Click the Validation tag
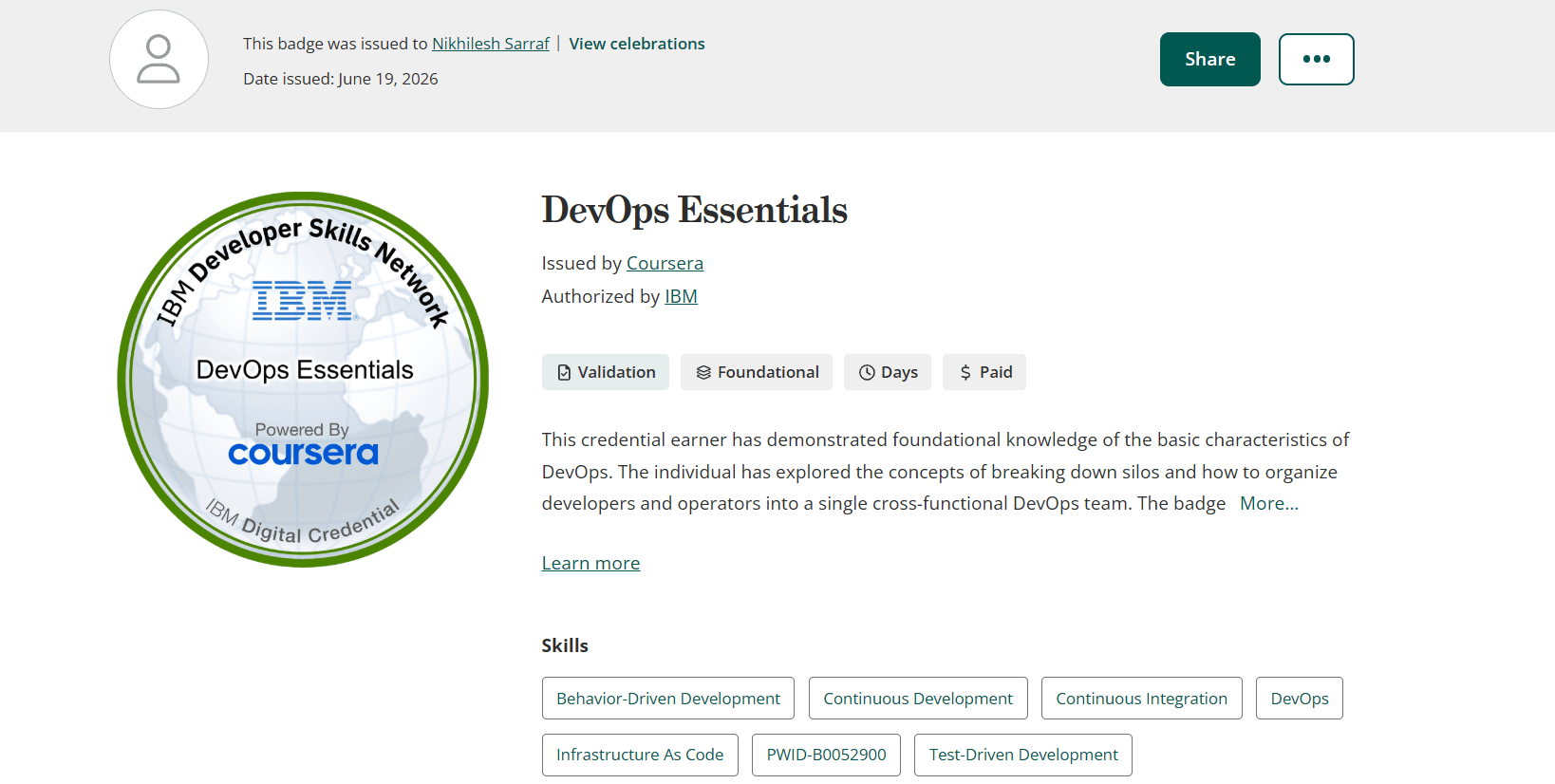 (606, 372)
